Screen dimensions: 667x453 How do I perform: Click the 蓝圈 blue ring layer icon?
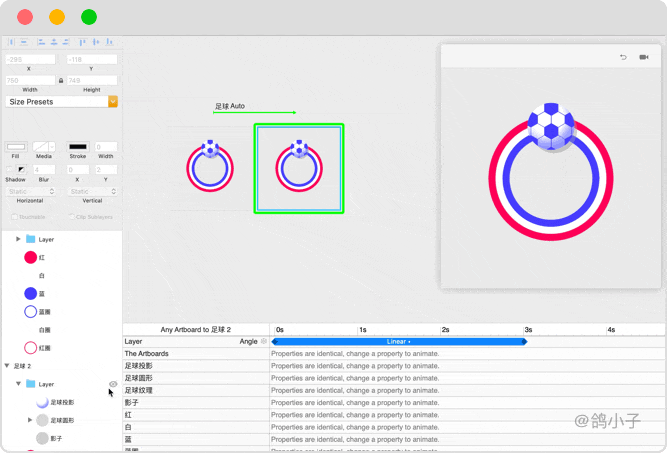[x=31, y=312]
